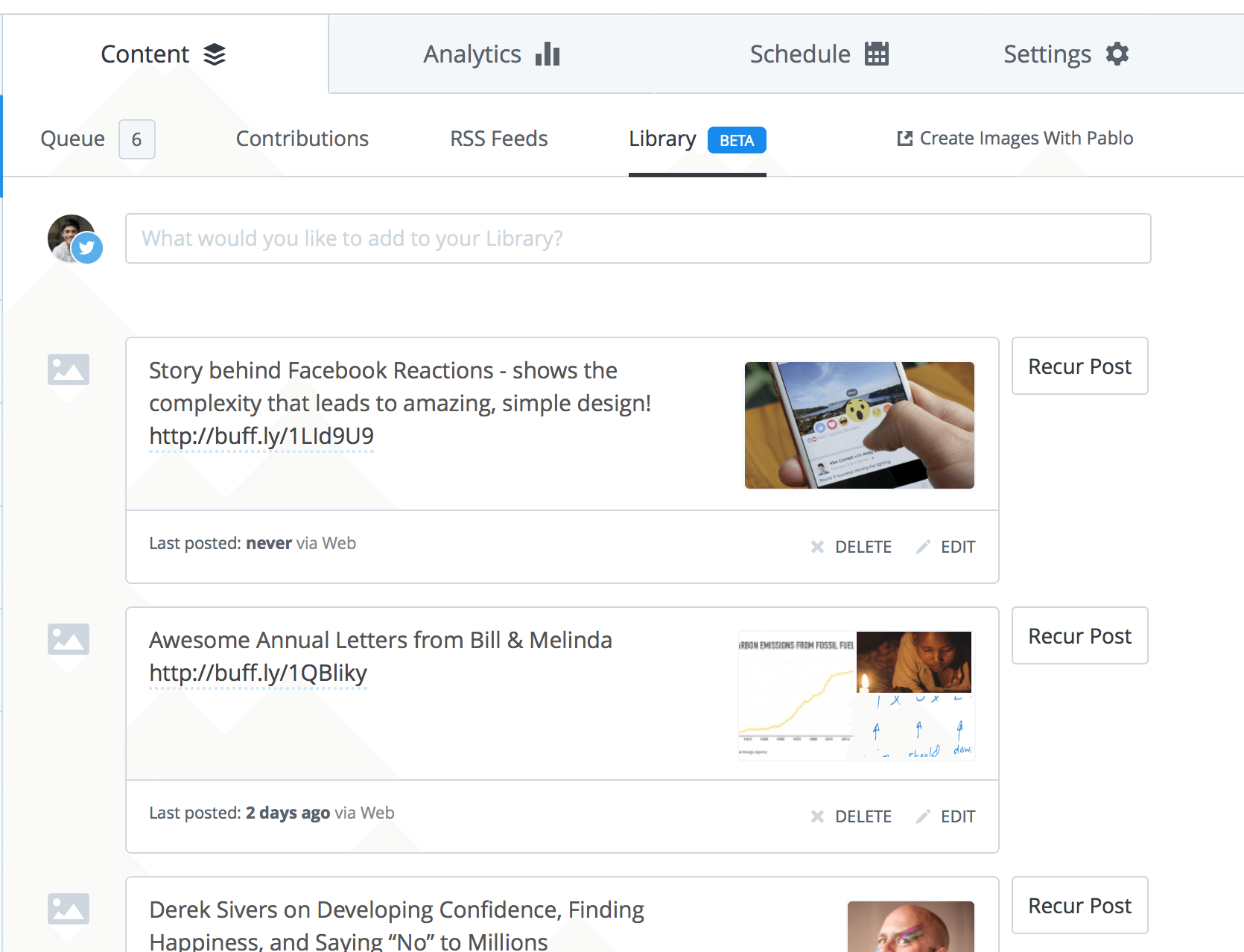This screenshot has height=952, width=1244.
Task: Focus the add to Library text field
Action: (x=638, y=238)
